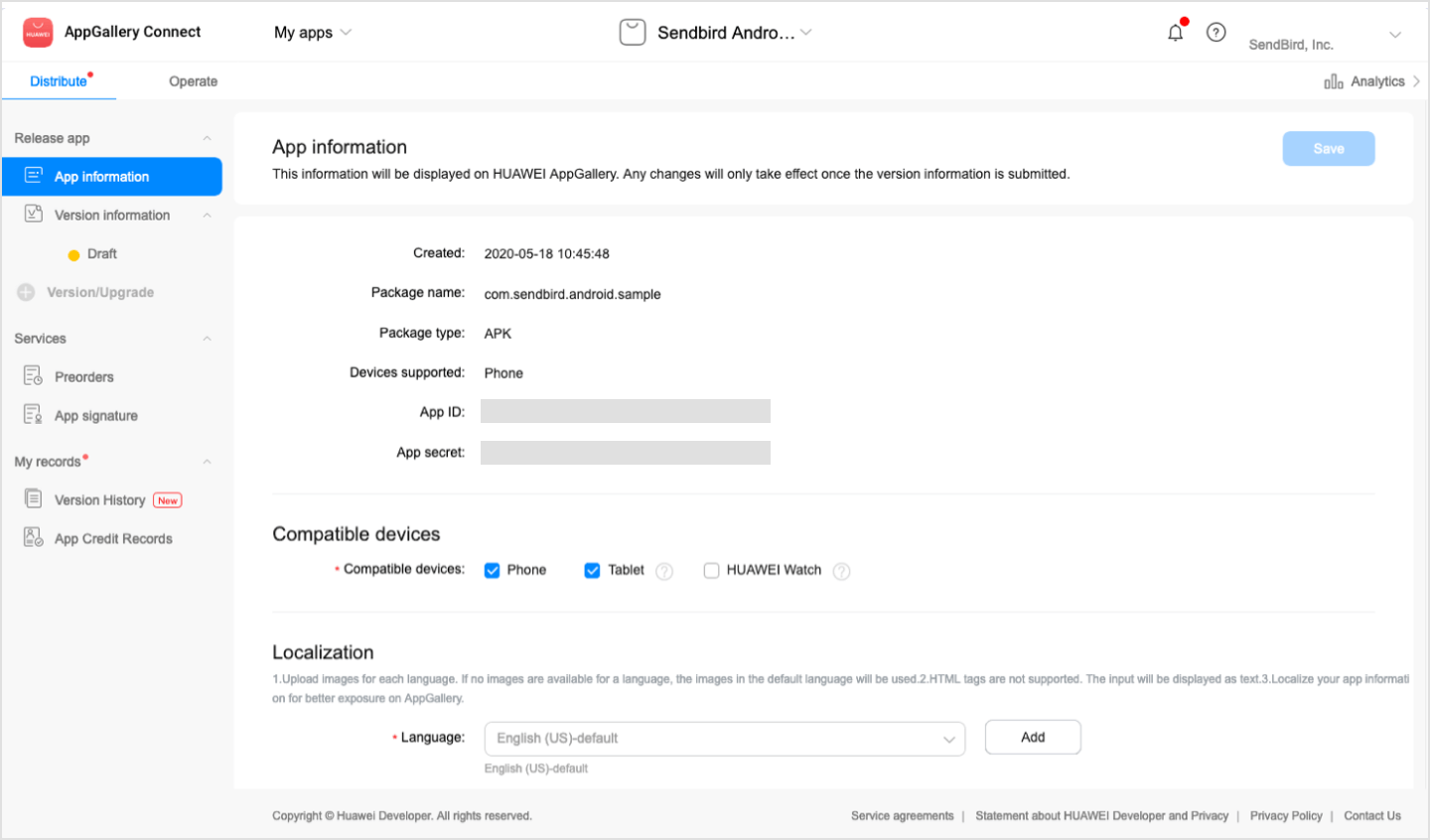Click the Preorders sidebar icon

coord(34,375)
